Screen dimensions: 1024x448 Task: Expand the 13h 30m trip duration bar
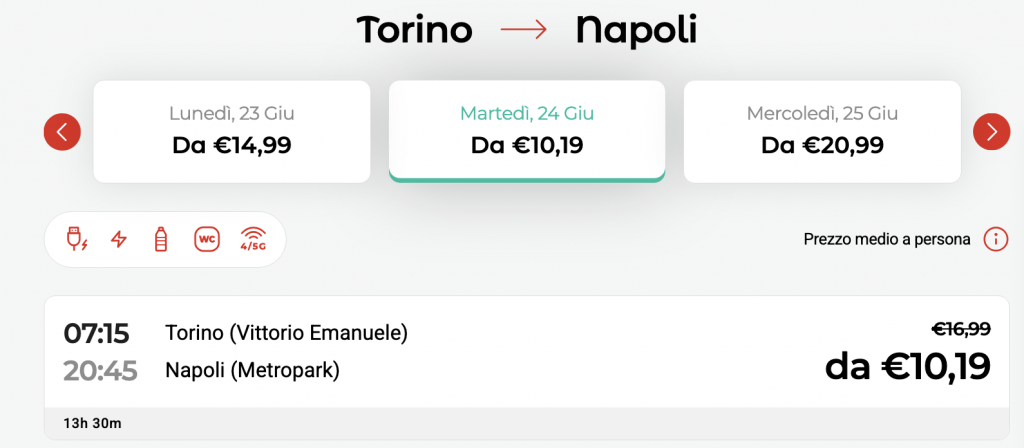526,423
